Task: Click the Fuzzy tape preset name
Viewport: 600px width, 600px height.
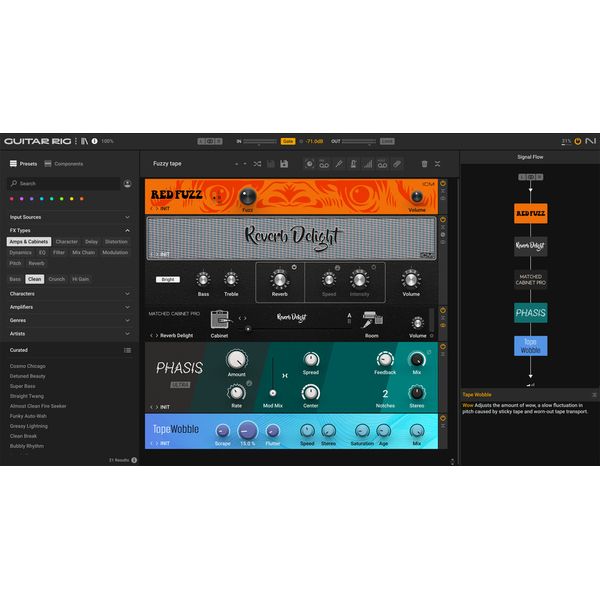Action: tap(167, 164)
